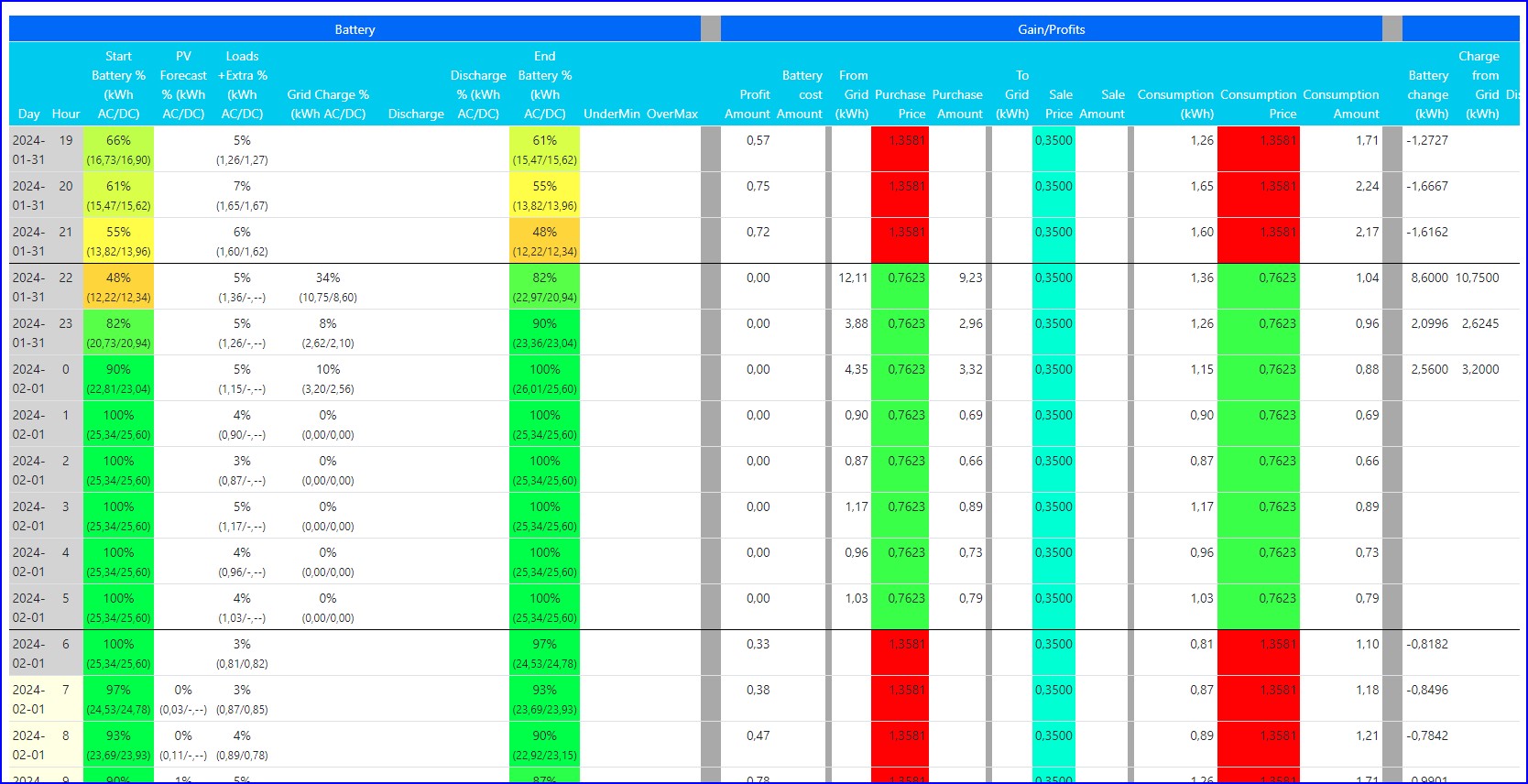This screenshot has height=784, width=1528.
Task: Select the 66% Start Battery cell
Action: [x=118, y=140]
